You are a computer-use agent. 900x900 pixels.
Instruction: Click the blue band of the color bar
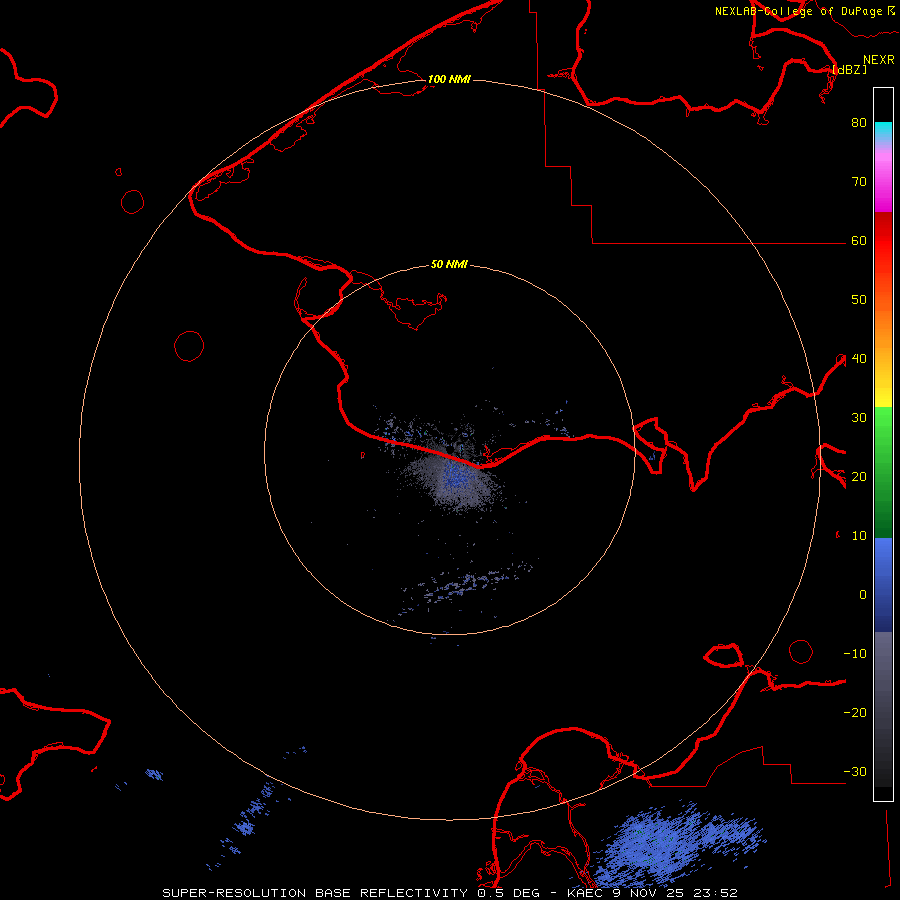pyautogui.click(x=883, y=584)
